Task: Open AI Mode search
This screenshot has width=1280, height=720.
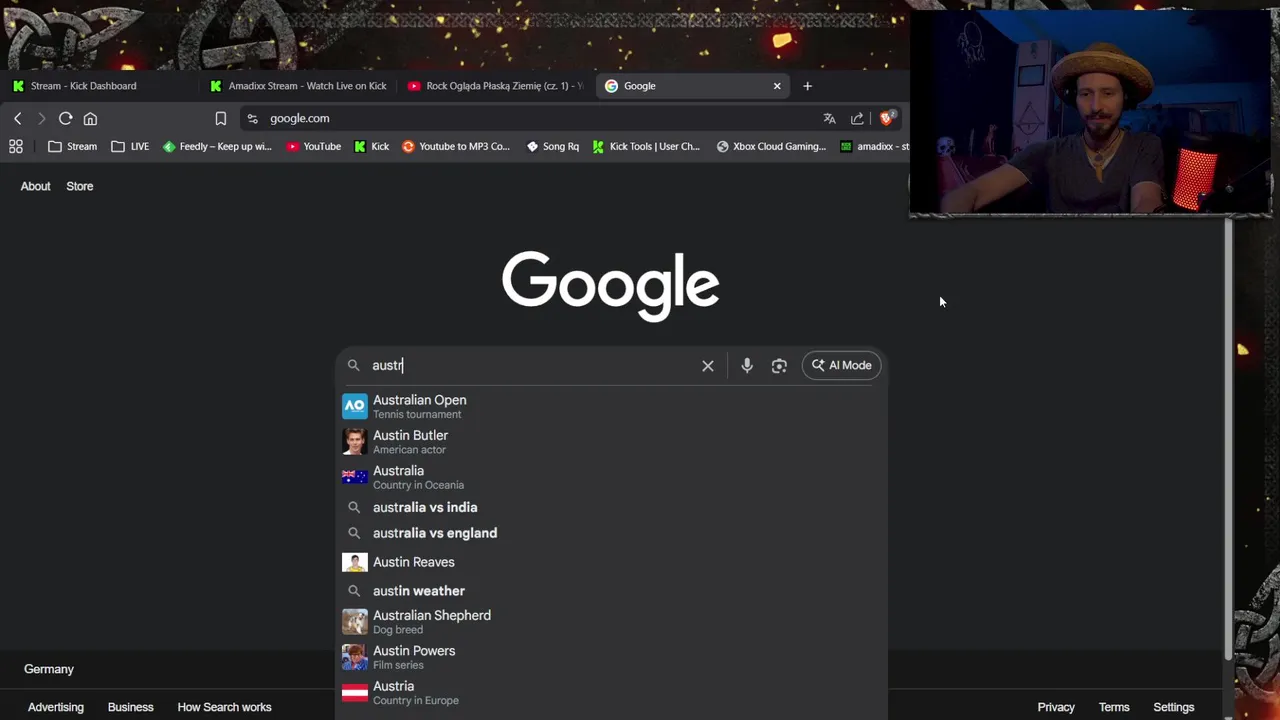Action: 842,365
